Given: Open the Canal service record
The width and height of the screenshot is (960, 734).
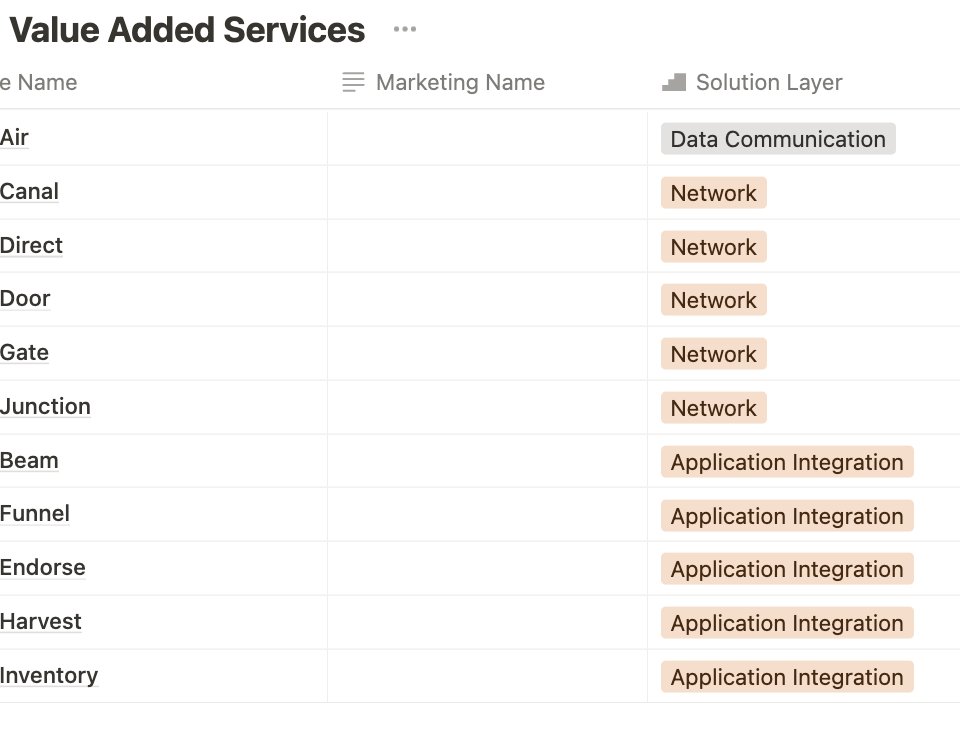Looking at the screenshot, I should point(29,191).
